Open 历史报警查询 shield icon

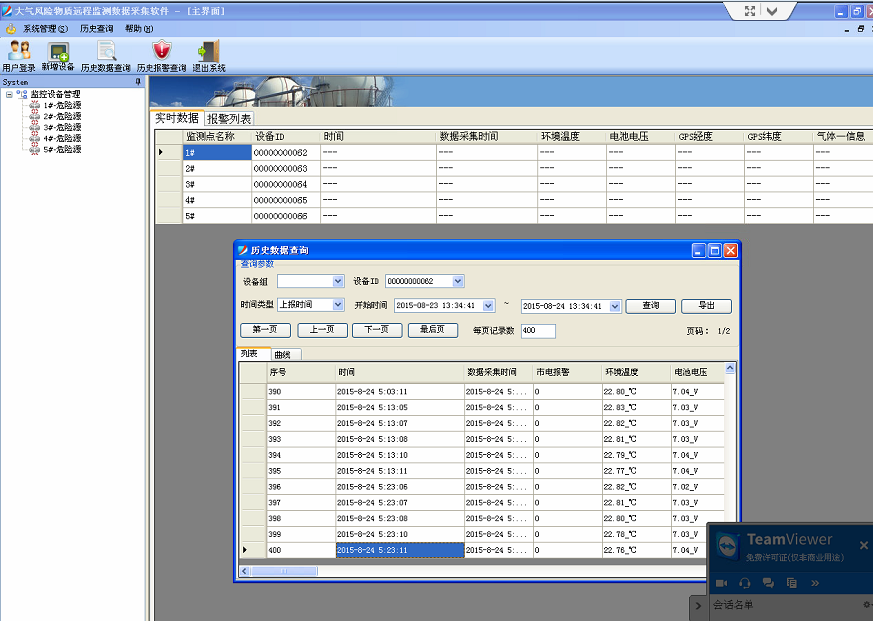click(x=161, y=52)
